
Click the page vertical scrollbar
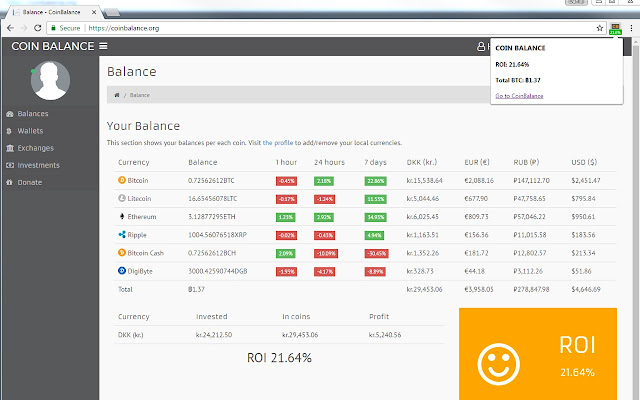tap(635, 219)
